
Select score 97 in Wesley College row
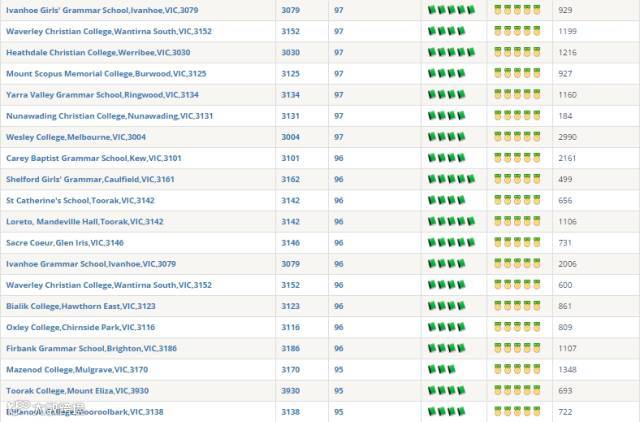[339, 137]
